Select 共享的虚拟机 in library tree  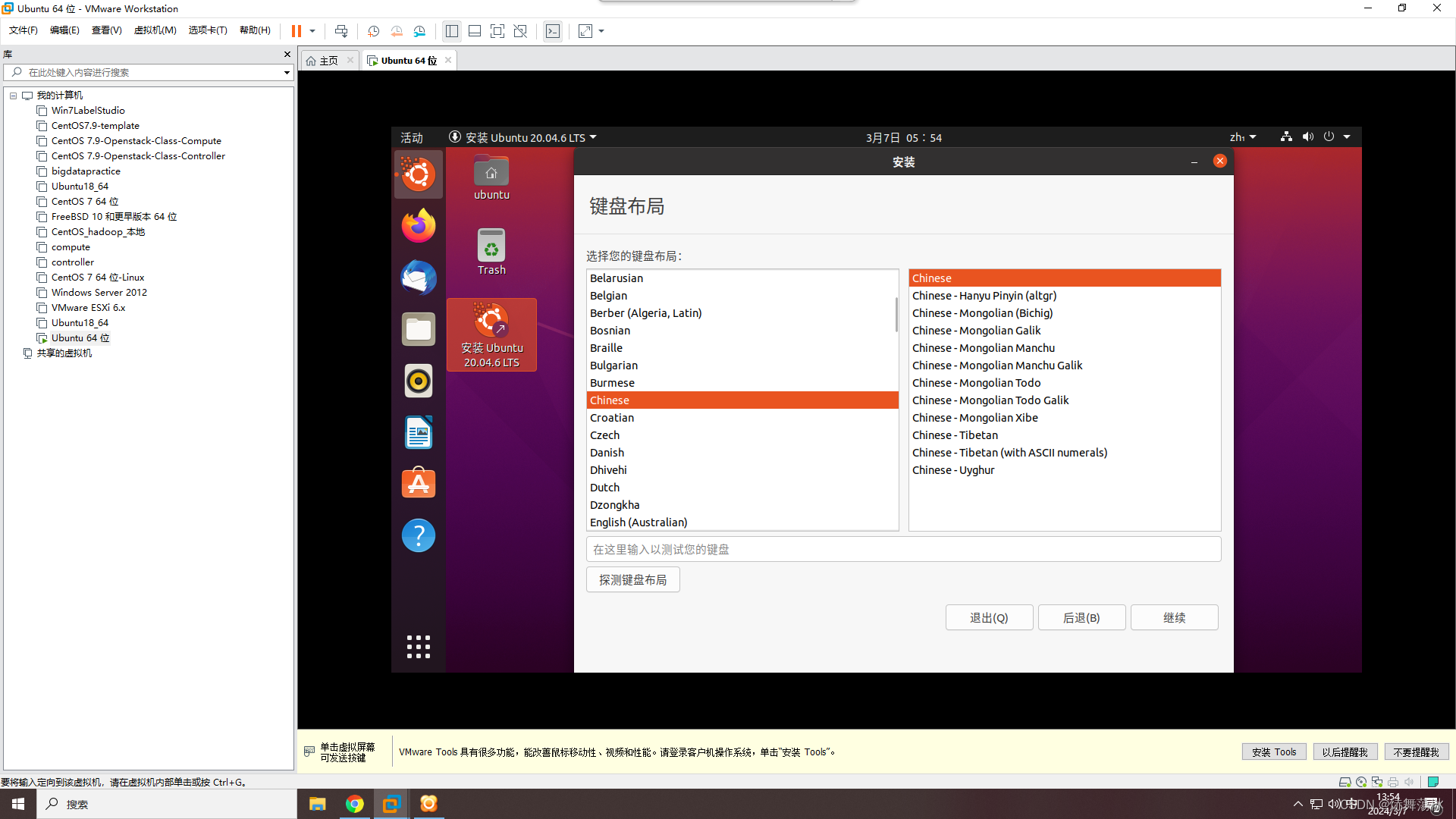(64, 353)
